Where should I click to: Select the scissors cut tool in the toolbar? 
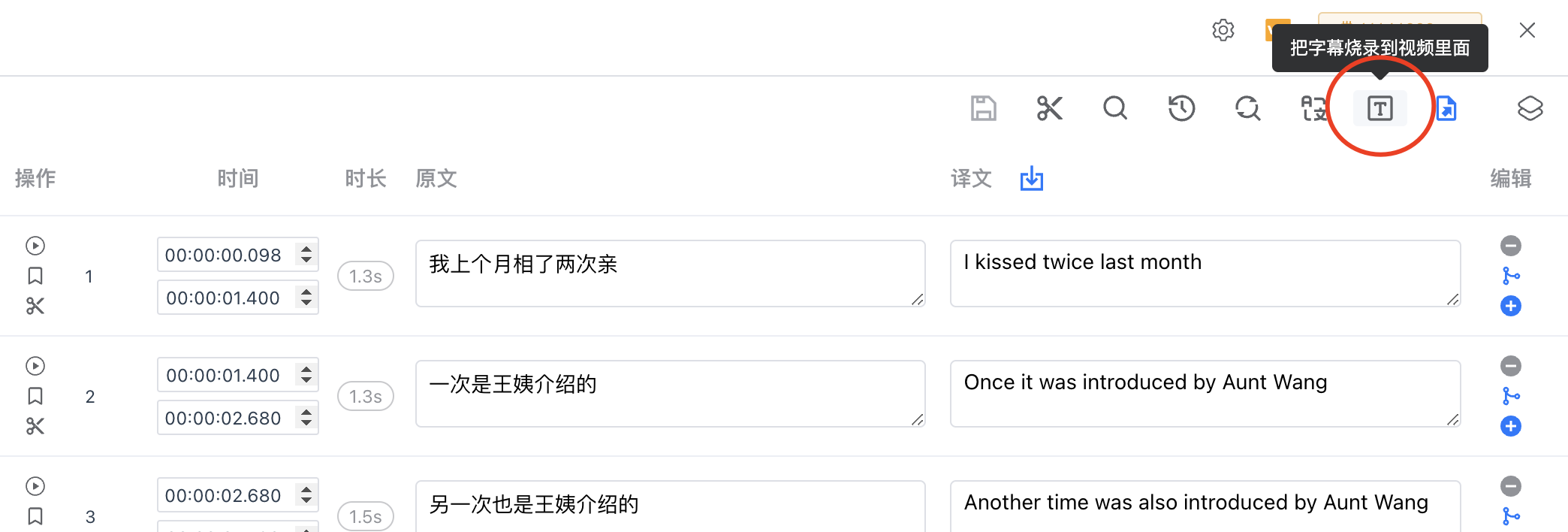(1050, 108)
